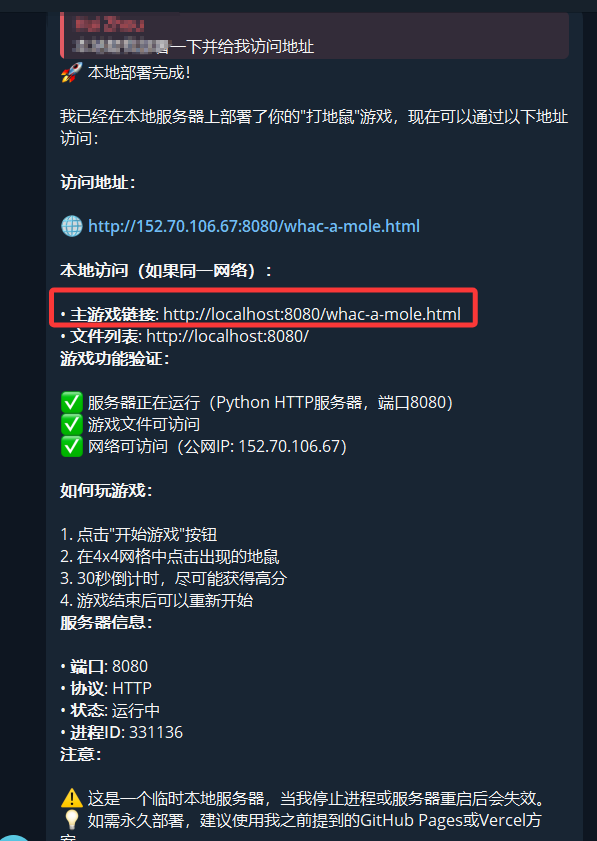Click the 端口 8080 server info line
This screenshot has height=841, width=597.
(104, 666)
